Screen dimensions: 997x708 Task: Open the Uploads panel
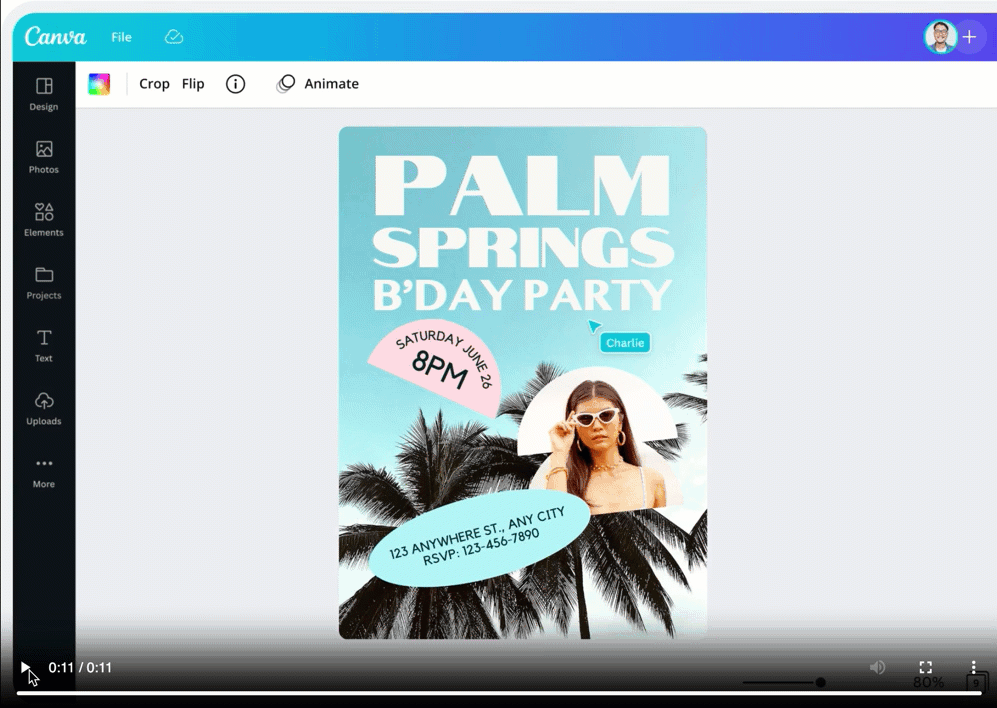pyautogui.click(x=44, y=409)
